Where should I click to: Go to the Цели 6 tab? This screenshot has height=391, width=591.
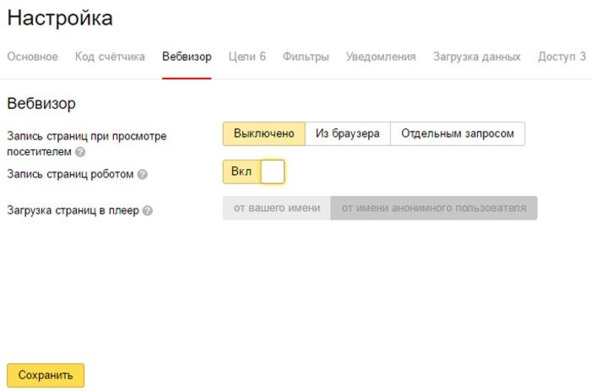point(247,57)
